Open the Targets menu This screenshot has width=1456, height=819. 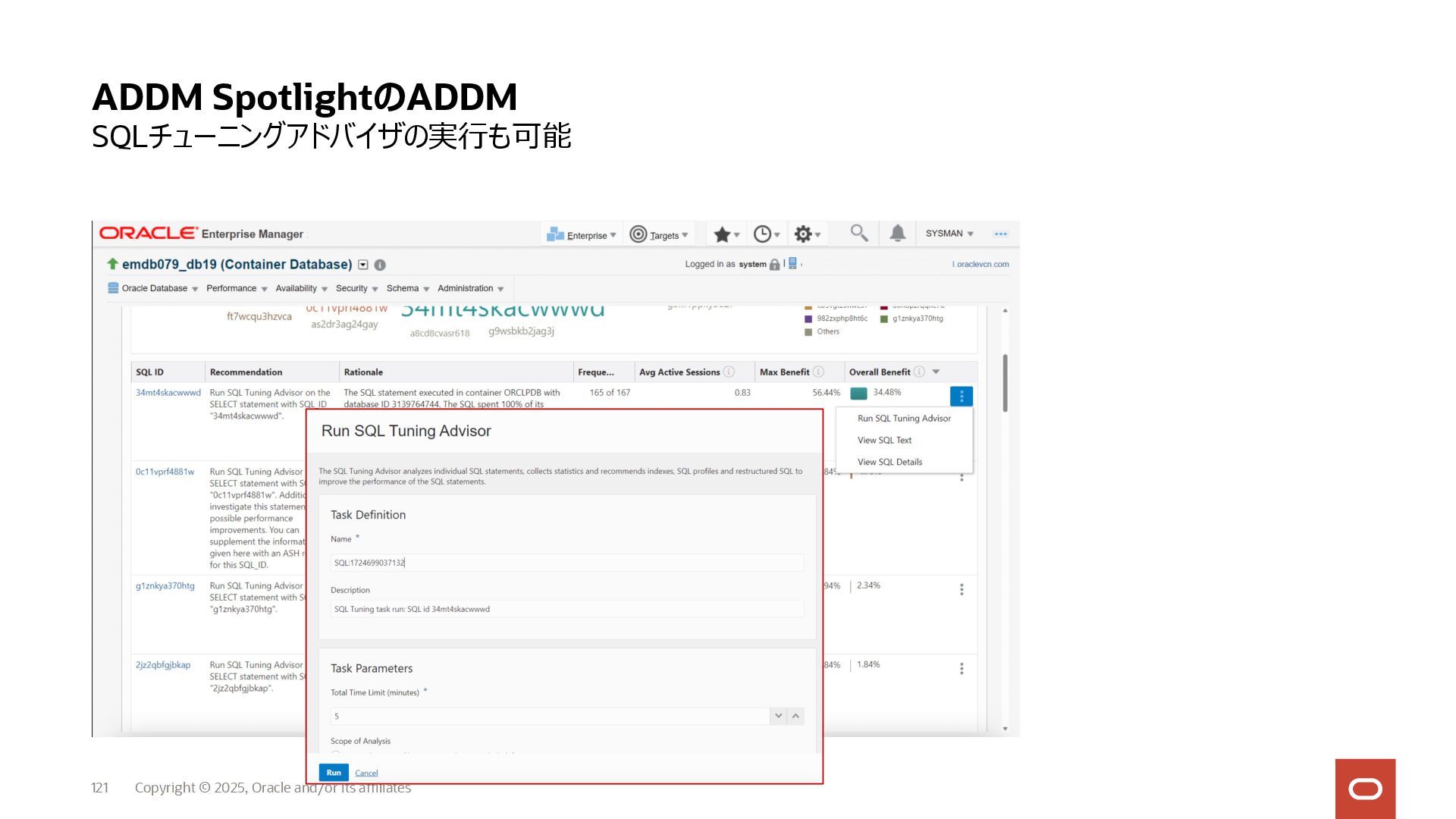click(x=659, y=234)
